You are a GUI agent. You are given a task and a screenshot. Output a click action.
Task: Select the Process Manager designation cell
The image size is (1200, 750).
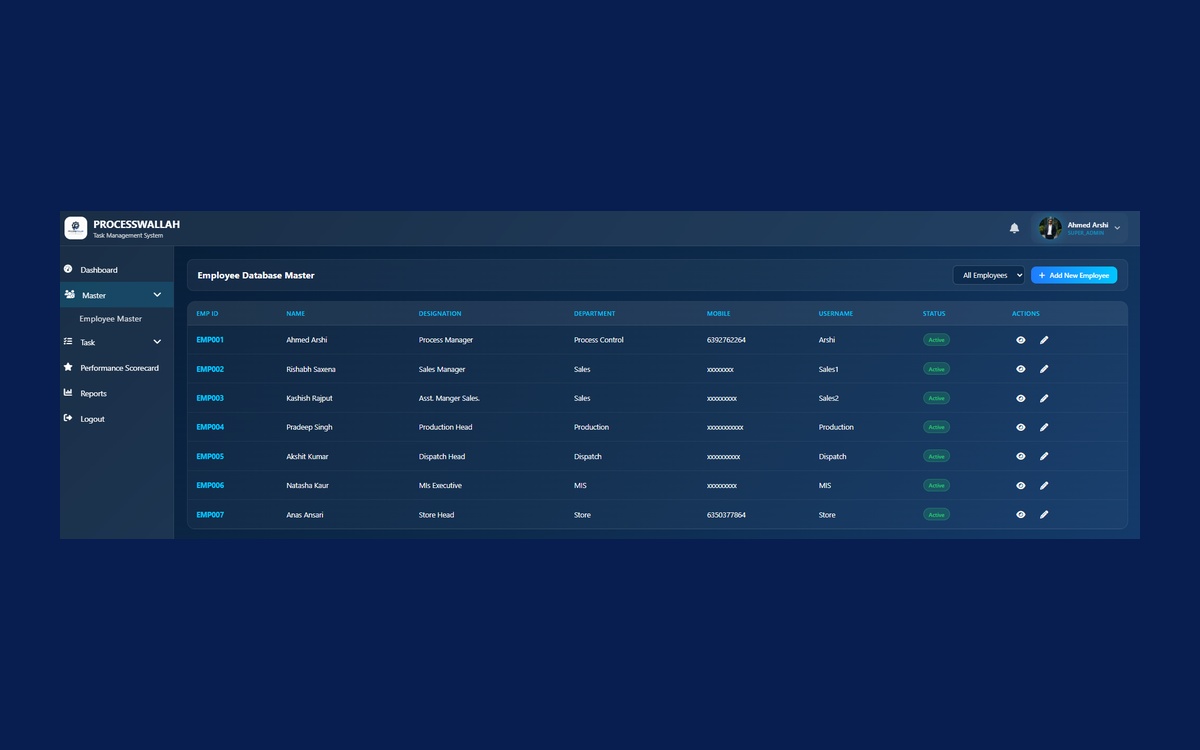[x=446, y=340]
